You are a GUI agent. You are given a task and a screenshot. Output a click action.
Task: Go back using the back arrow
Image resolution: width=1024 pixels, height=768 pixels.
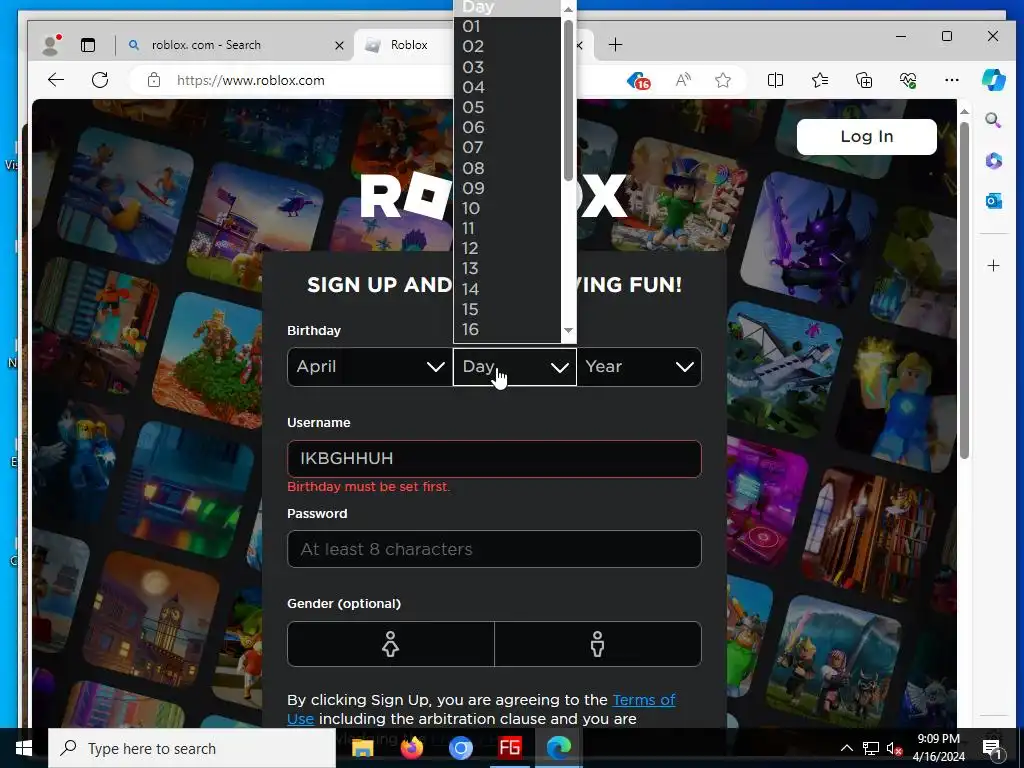(x=56, y=80)
